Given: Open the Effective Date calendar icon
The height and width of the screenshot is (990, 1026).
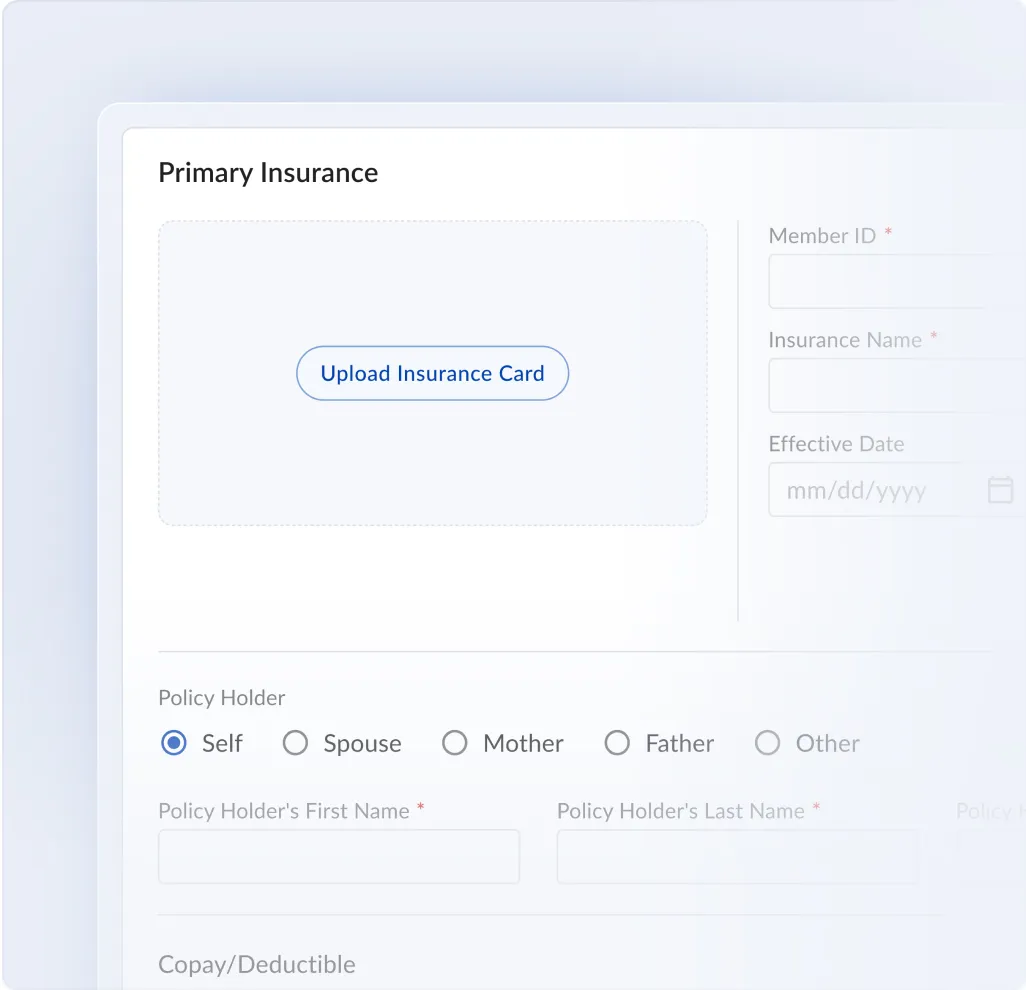Looking at the screenshot, I should click(1000, 489).
